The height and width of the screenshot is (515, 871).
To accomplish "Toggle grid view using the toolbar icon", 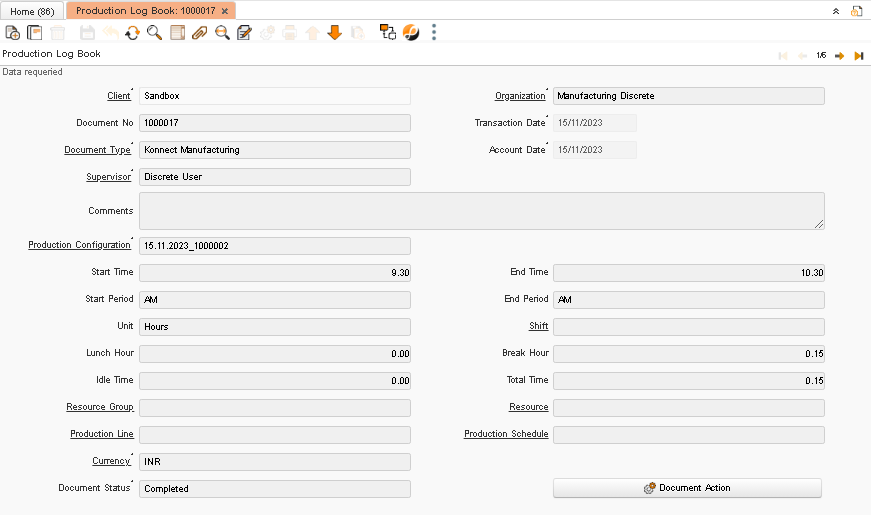I will tap(177, 33).
